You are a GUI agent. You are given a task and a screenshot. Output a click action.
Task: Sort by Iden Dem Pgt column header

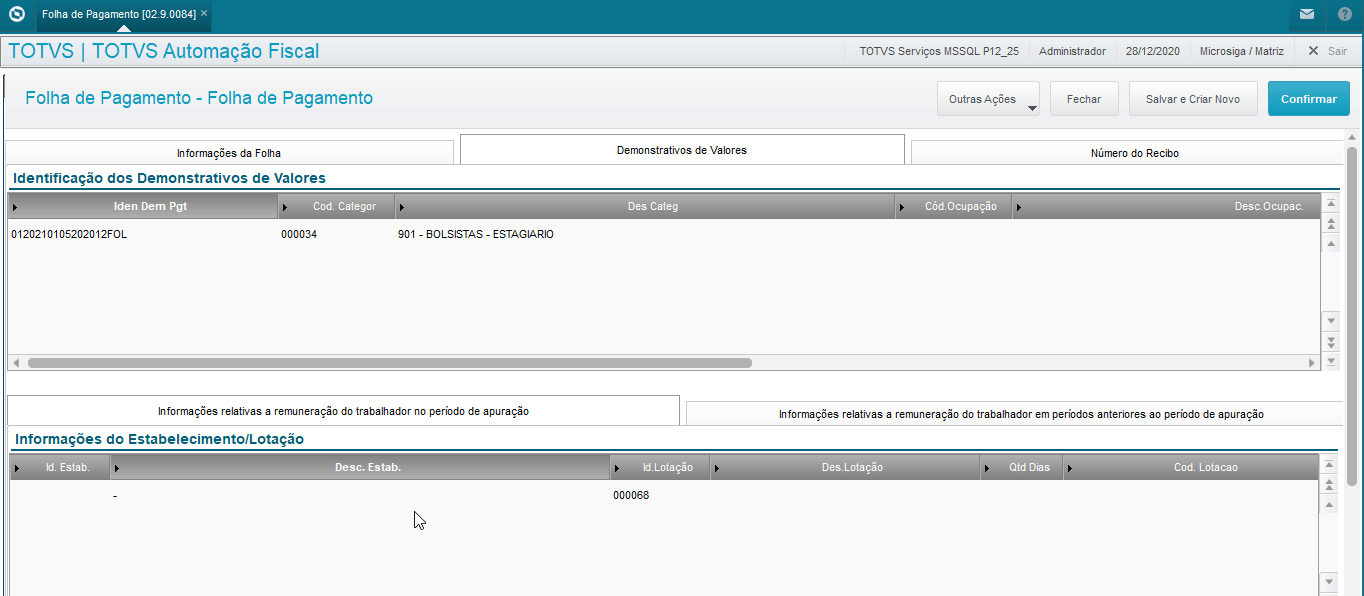coord(143,206)
